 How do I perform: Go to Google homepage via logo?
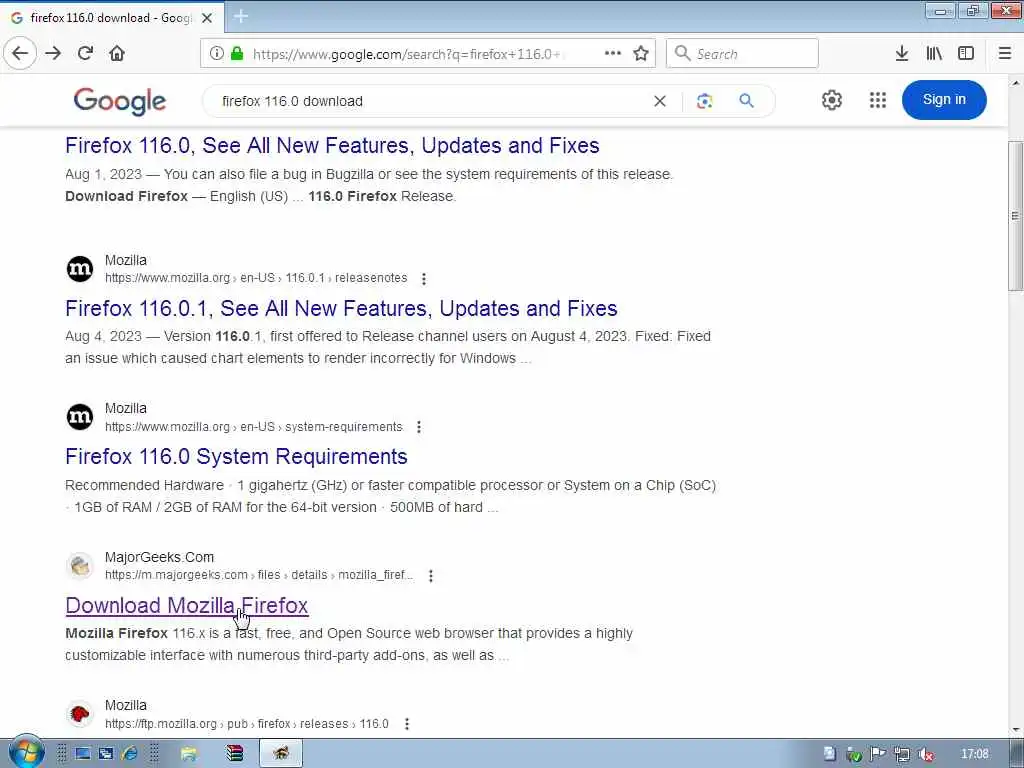[x=120, y=102]
